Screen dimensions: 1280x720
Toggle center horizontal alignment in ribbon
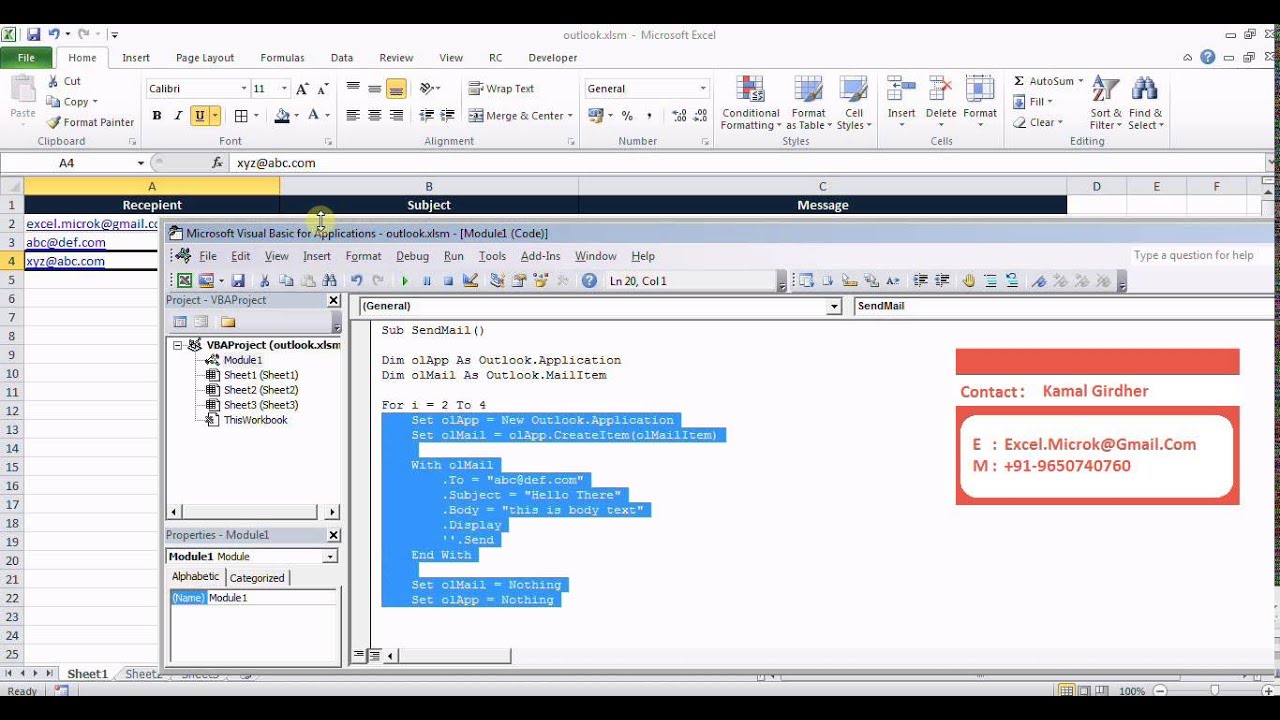click(375, 116)
